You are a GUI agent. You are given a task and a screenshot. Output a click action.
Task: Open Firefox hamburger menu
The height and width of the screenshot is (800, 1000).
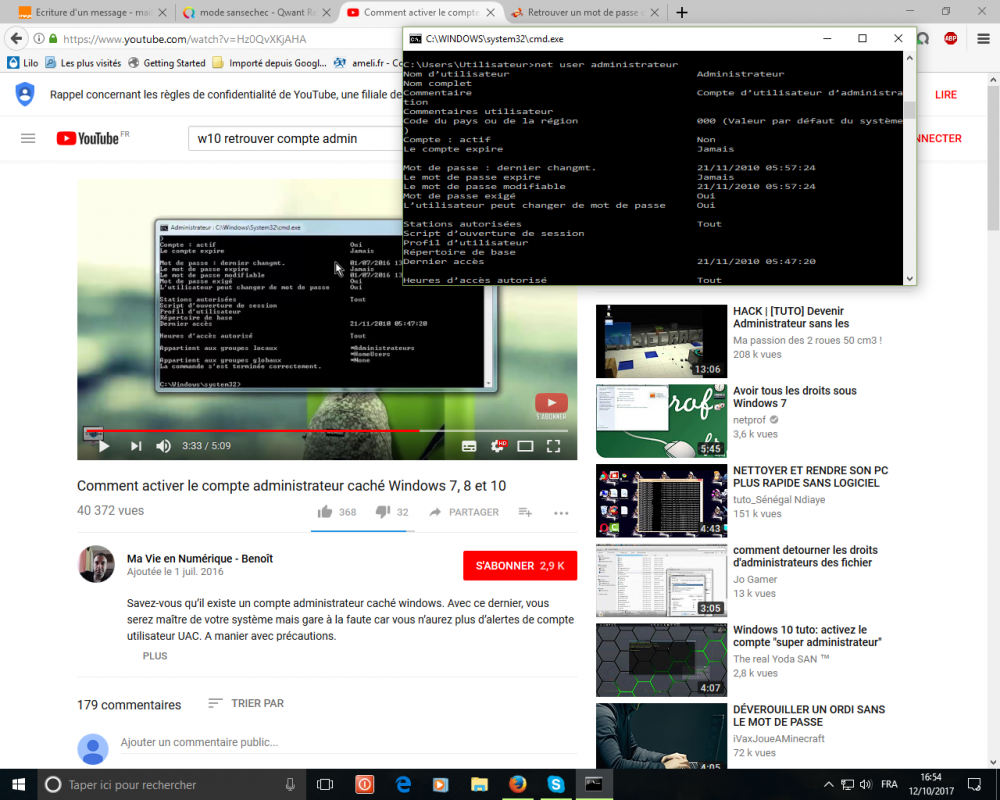coord(983,38)
